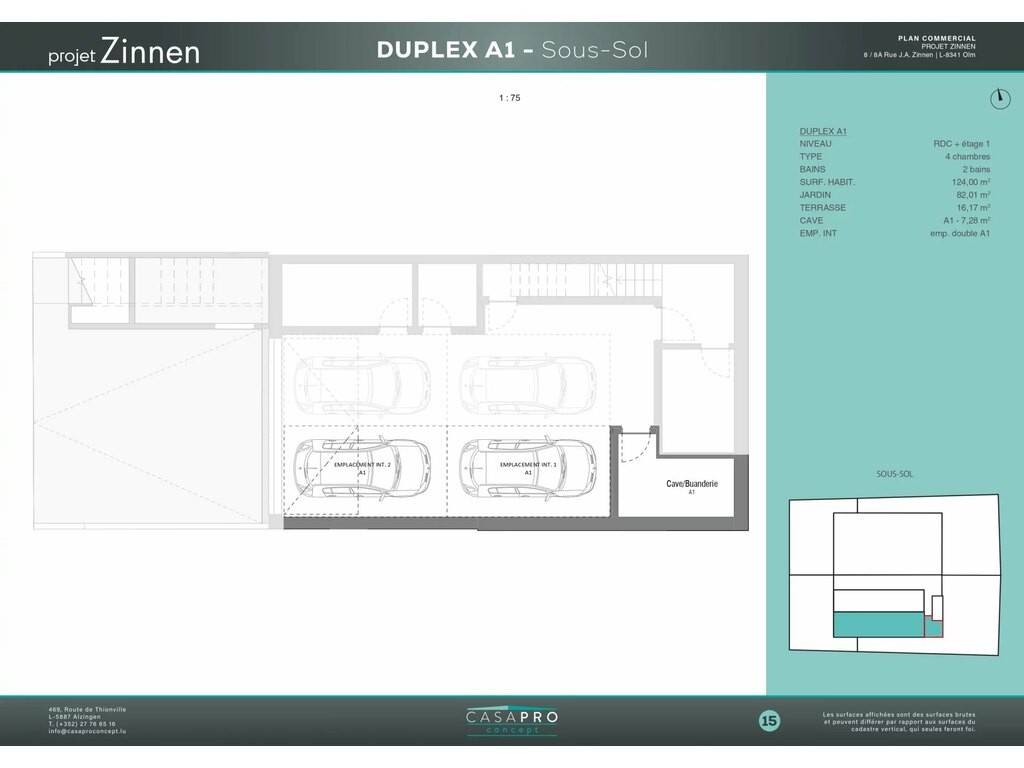Click the page number 15 badge

(x=769, y=720)
